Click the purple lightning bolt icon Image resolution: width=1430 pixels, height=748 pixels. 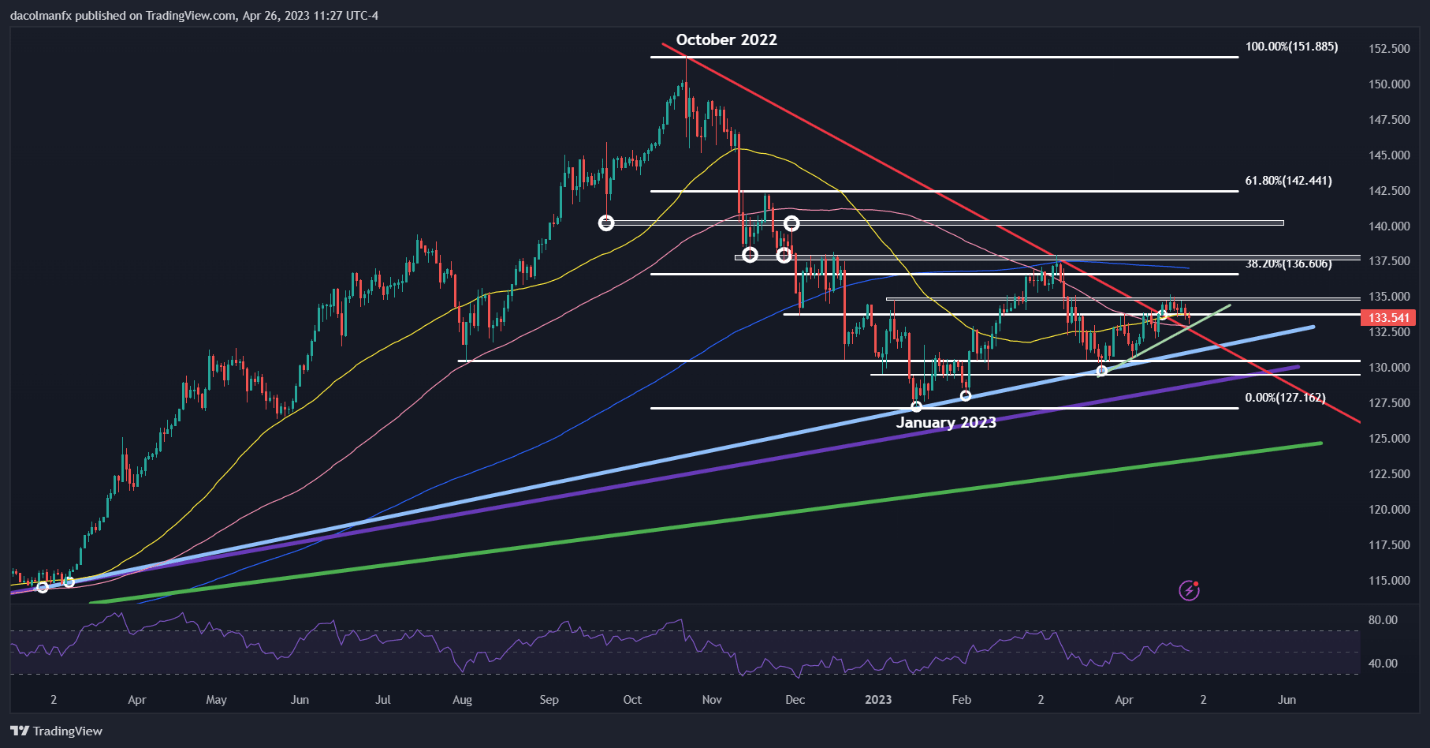1189,591
